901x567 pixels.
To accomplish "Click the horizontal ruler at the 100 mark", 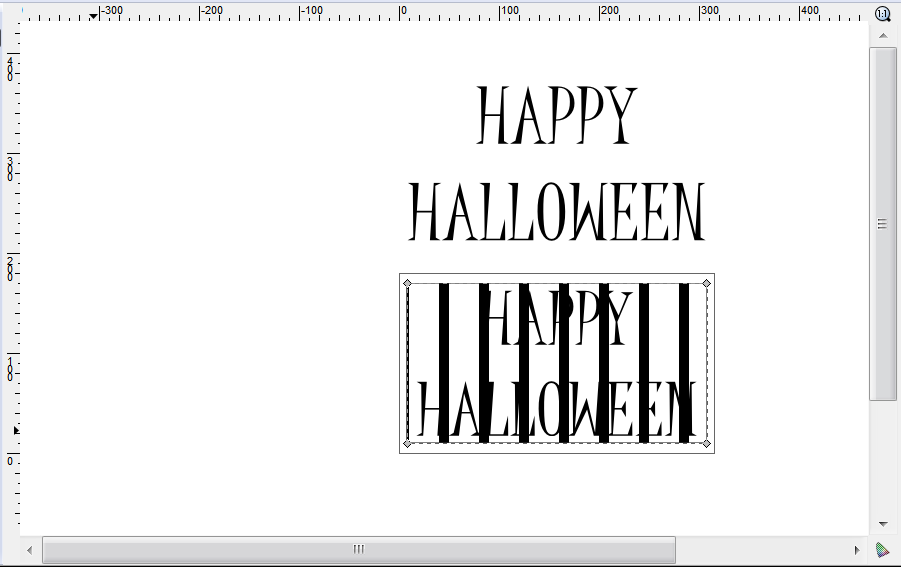I will 501,12.
